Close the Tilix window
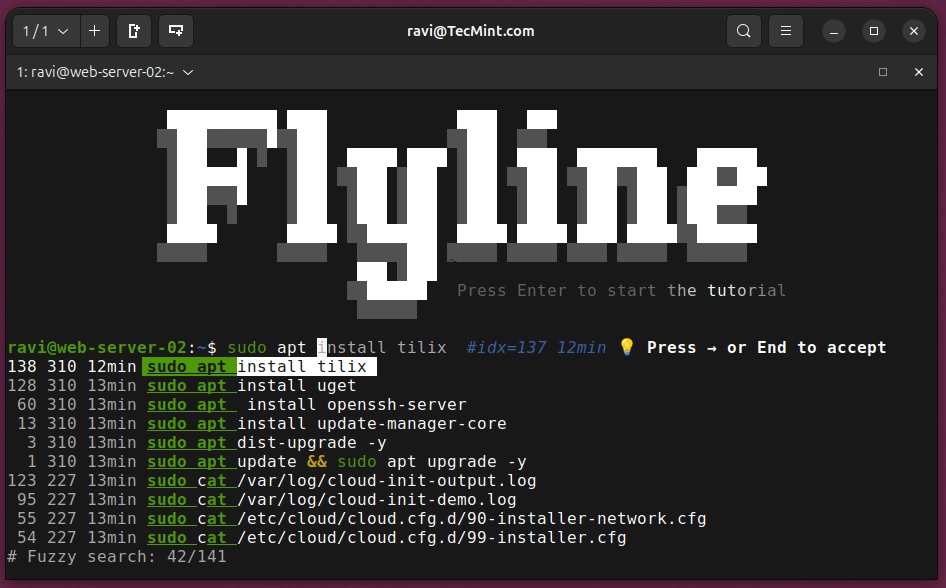 pyautogui.click(x=914, y=31)
